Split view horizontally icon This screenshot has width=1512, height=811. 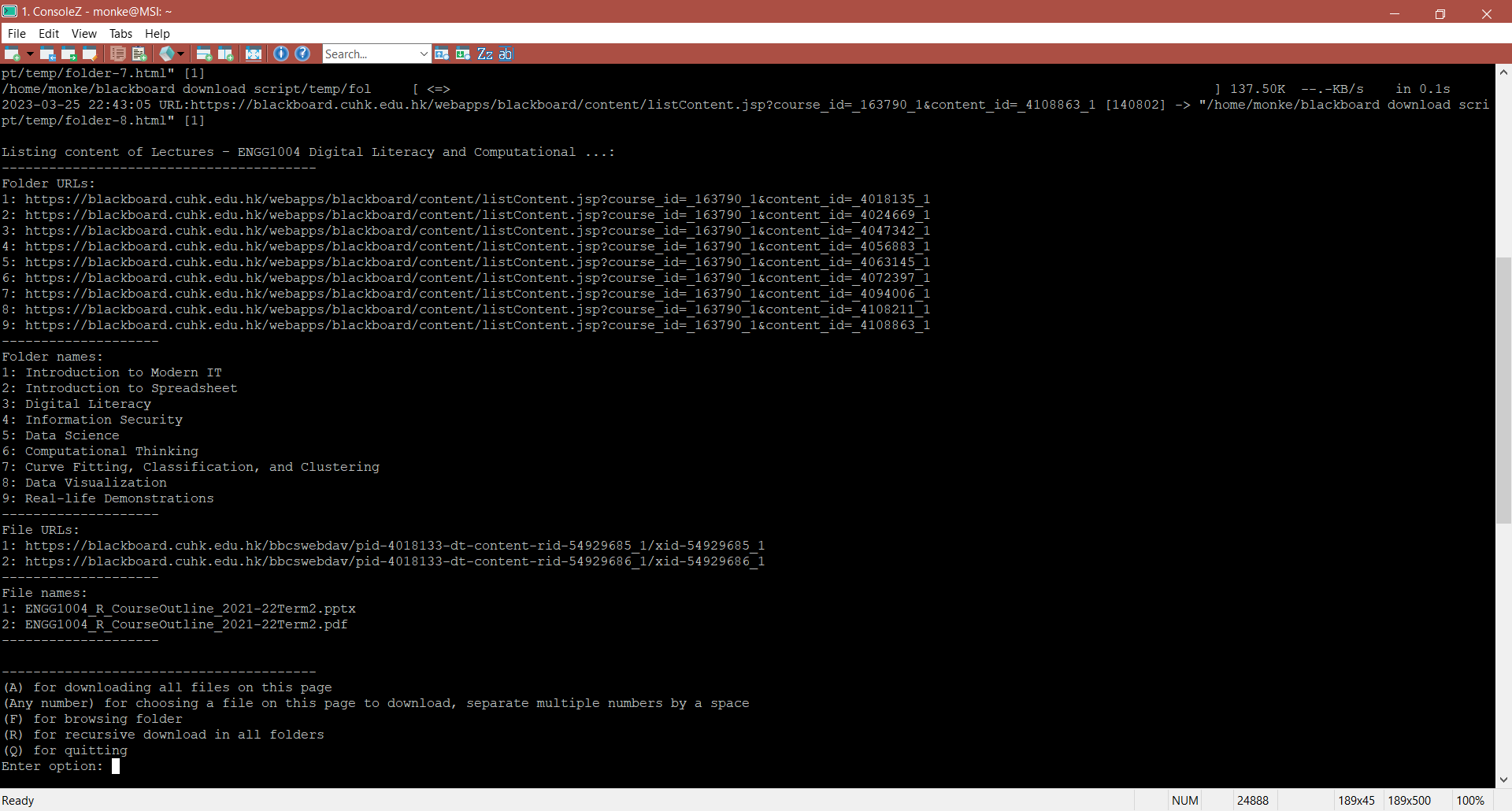click(x=204, y=54)
